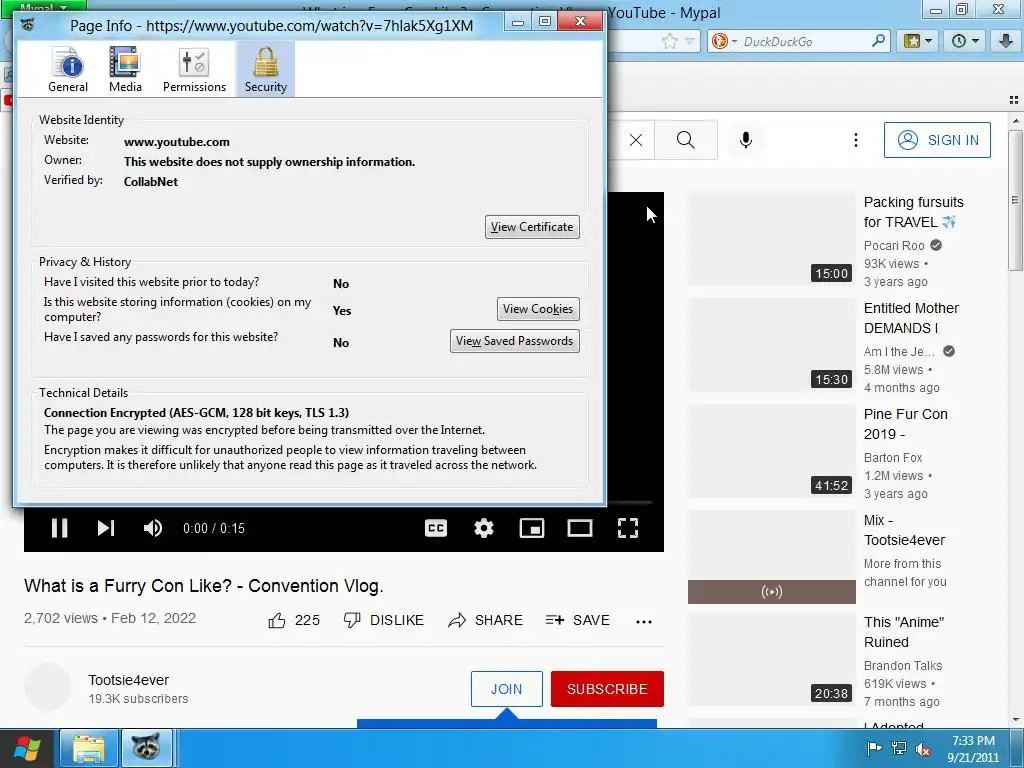
Task: Open video settings gear
Action: tap(483, 528)
